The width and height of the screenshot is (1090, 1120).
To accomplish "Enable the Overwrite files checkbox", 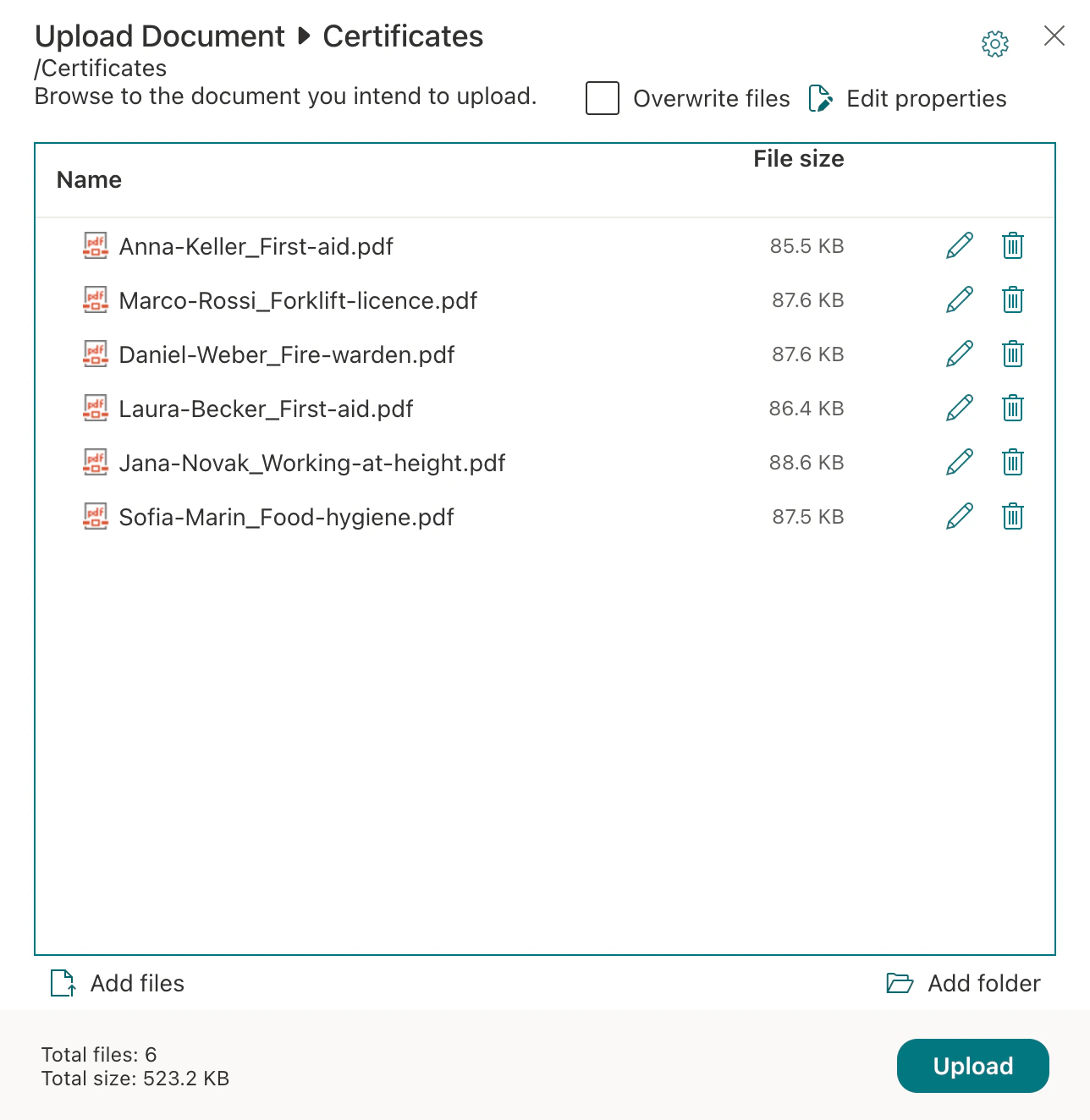I will click(603, 98).
